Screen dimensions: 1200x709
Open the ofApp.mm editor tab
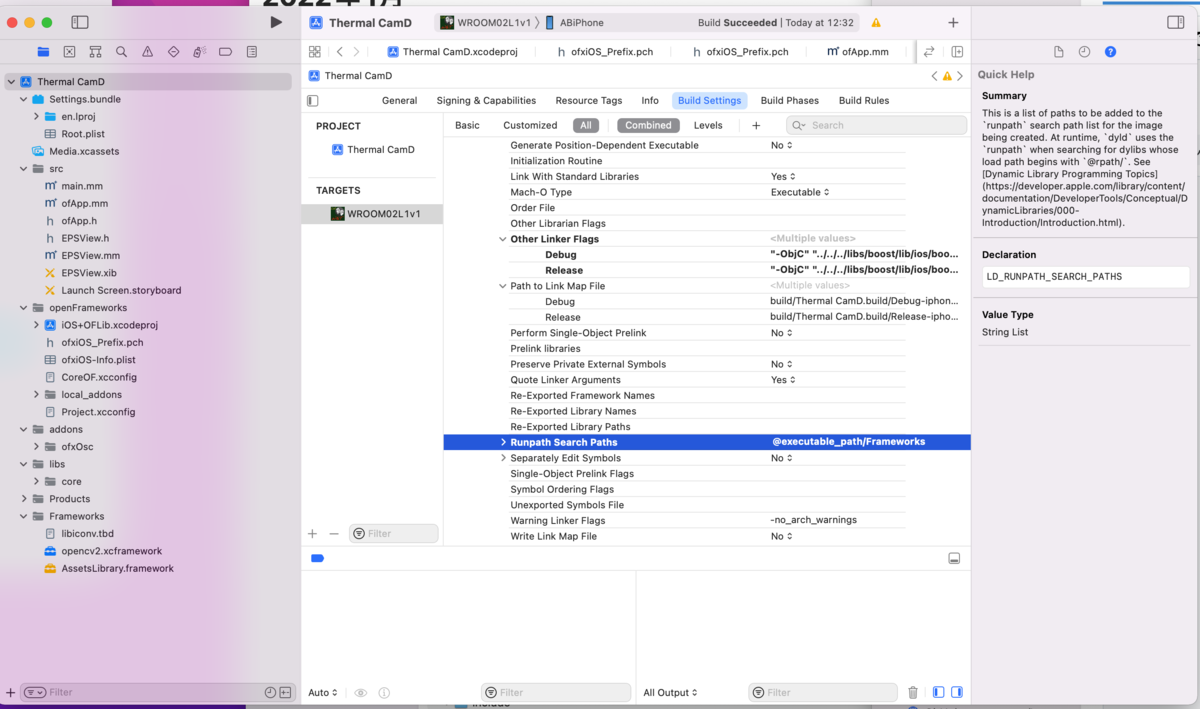point(858,51)
